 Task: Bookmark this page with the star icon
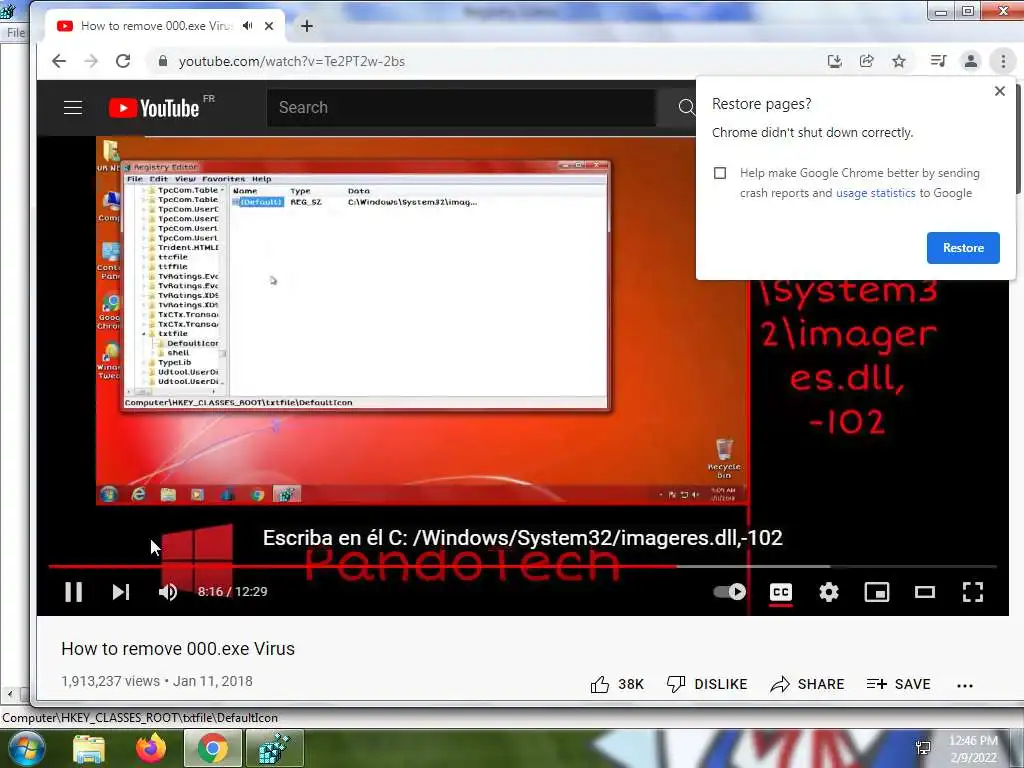pos(899,61)
